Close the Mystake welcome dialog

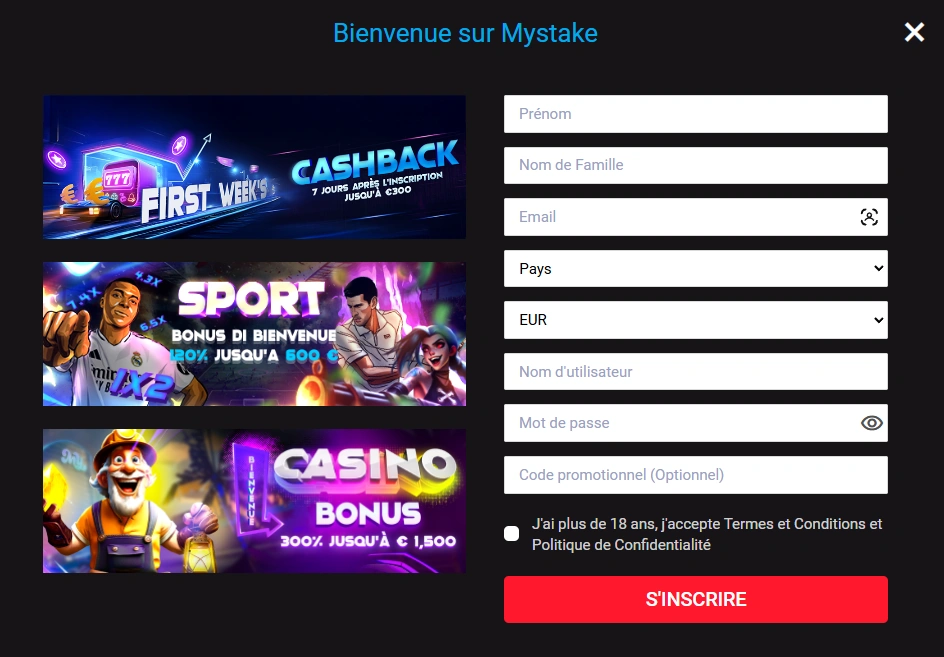(x=914, y=32)
